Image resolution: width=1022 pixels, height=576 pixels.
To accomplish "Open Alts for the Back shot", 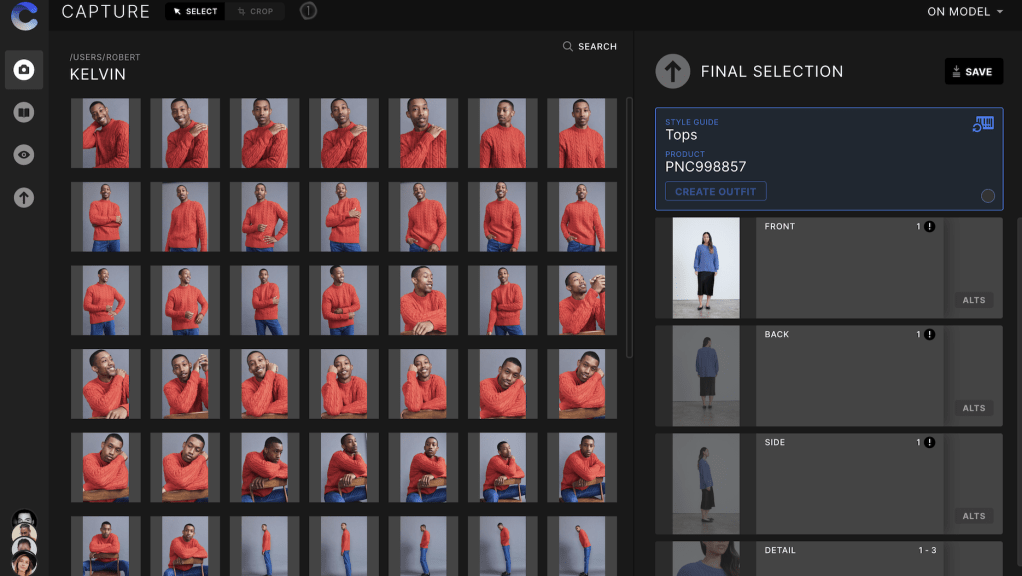I will [x=974, y=408].
